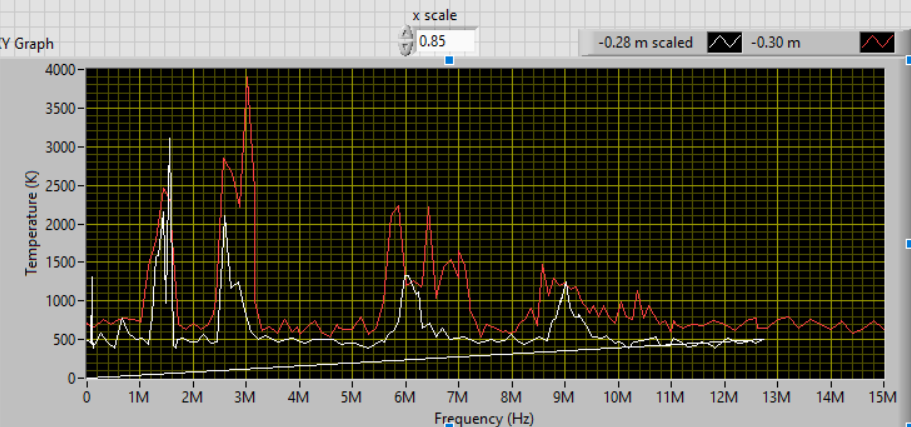The width and height of the screenshot is (911, 427).
Task: Open the red plot style icon in legend
Action: click(x=877, y=42)
